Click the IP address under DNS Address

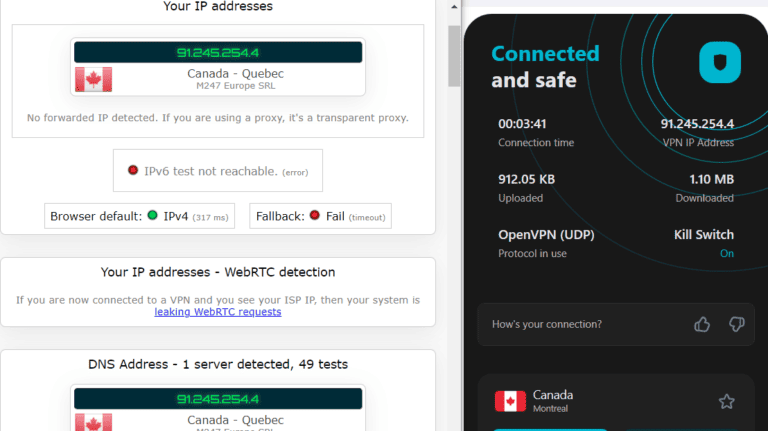pos(217,399)
